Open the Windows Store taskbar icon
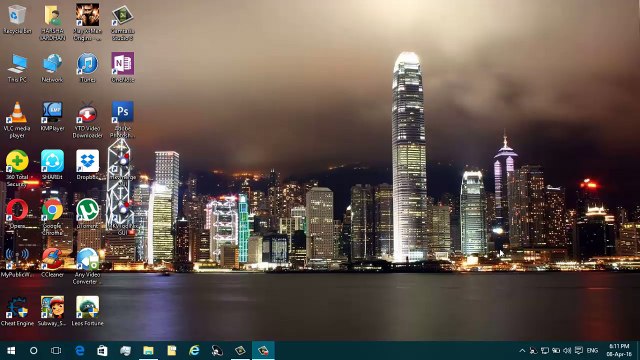Viewport: 640px width, 360px height. click(x=102, y=351)
